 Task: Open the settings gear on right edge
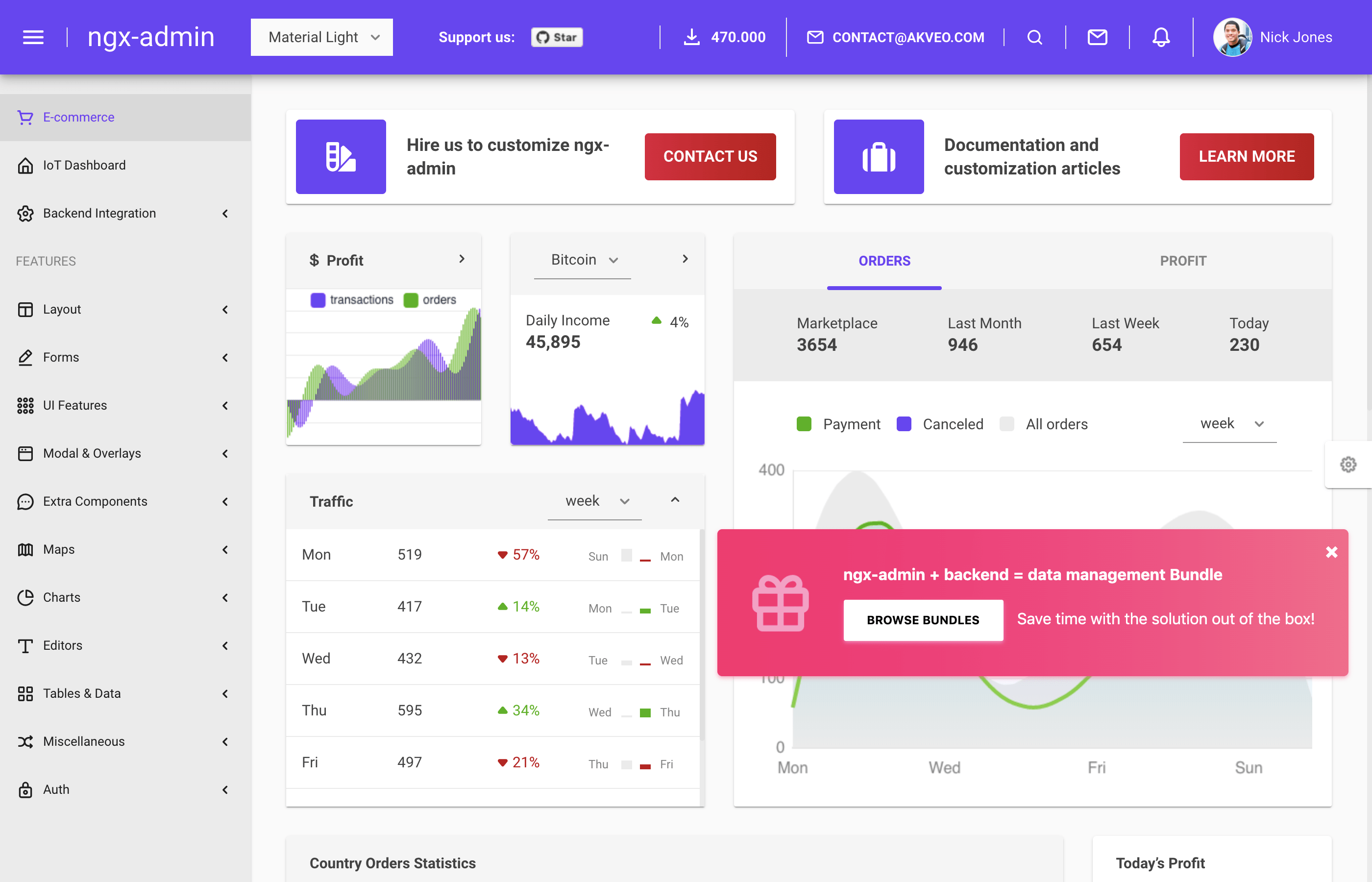(x=1348, y=464)
